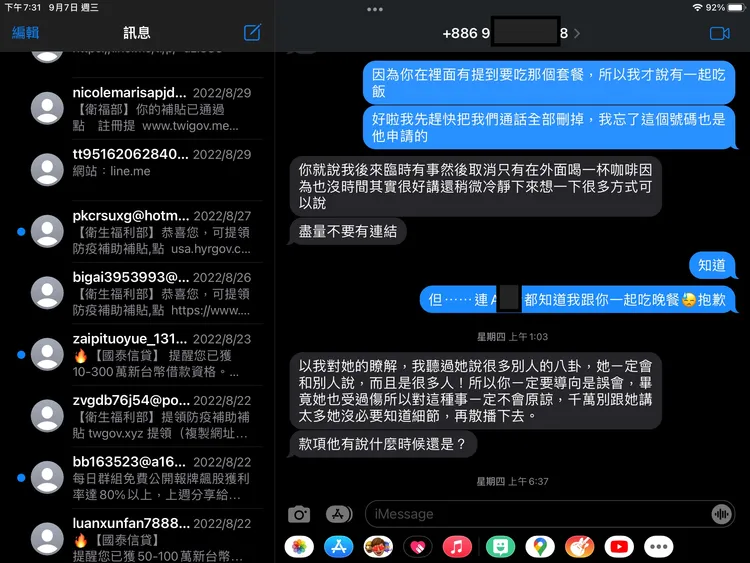Tap the 星期四 上午1:03 timestamp
The height and width of the screenshot is (563, 750).
512,337
